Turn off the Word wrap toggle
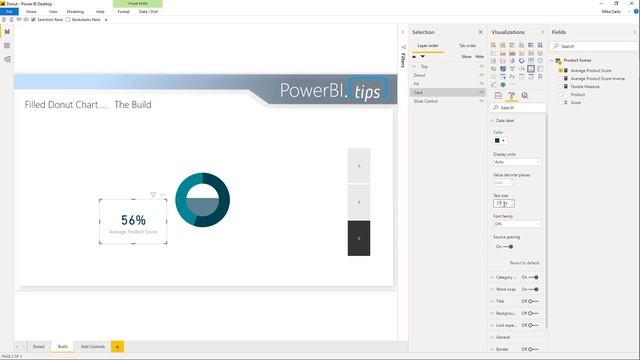Image resolution: width=640 pixels, height=360 pixels. (x=533, y=289)
